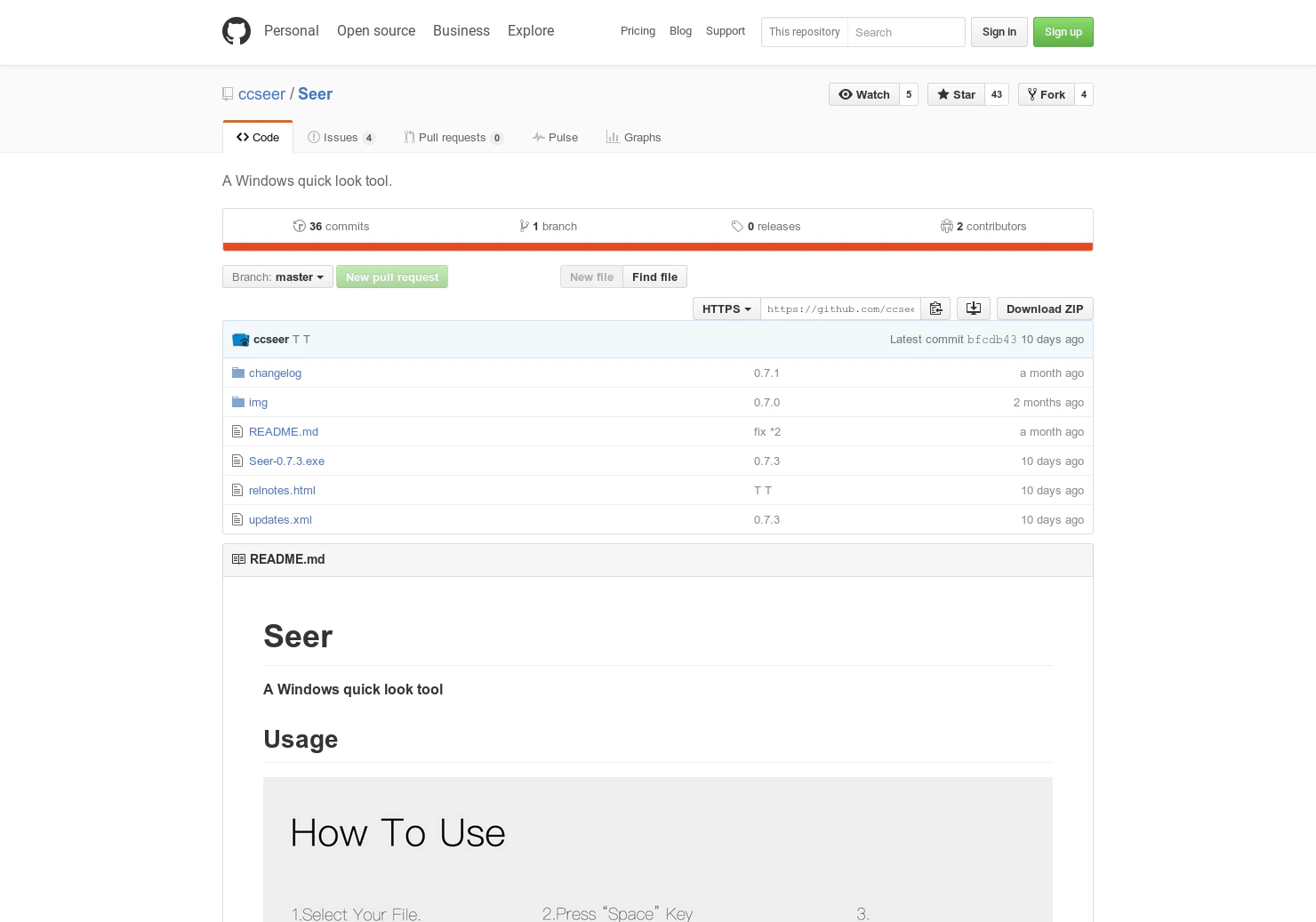Screen dimensions: 1316x922
Task: Open Explore in top navigation
Action: pos(531,30)
